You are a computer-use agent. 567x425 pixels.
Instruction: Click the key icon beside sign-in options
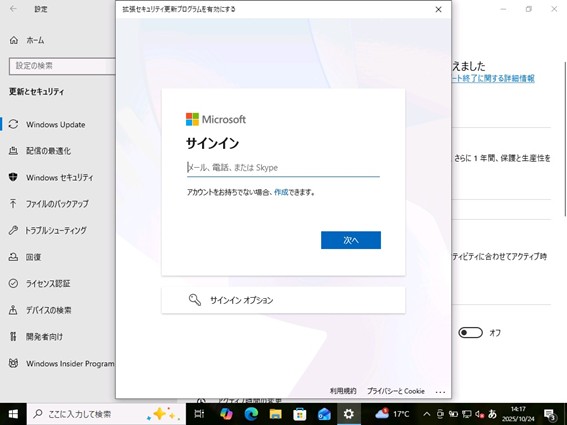click(195, 300)
